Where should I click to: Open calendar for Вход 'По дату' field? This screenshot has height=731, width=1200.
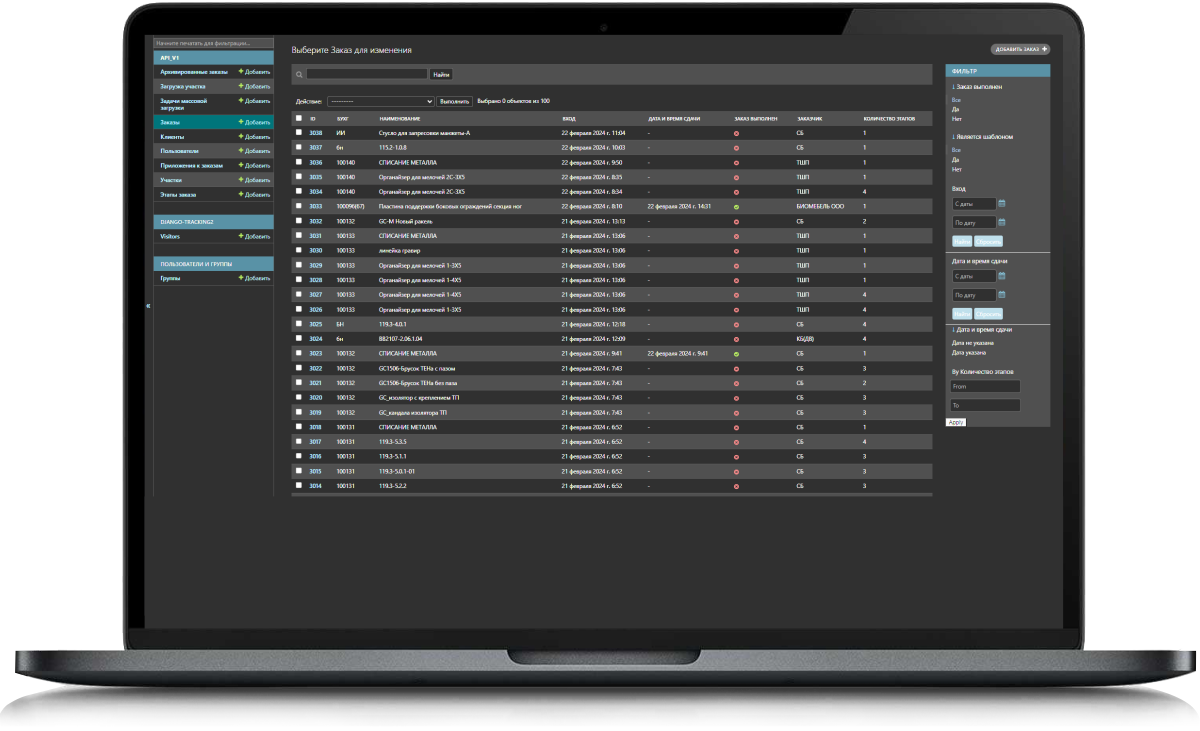[1002, 222]
